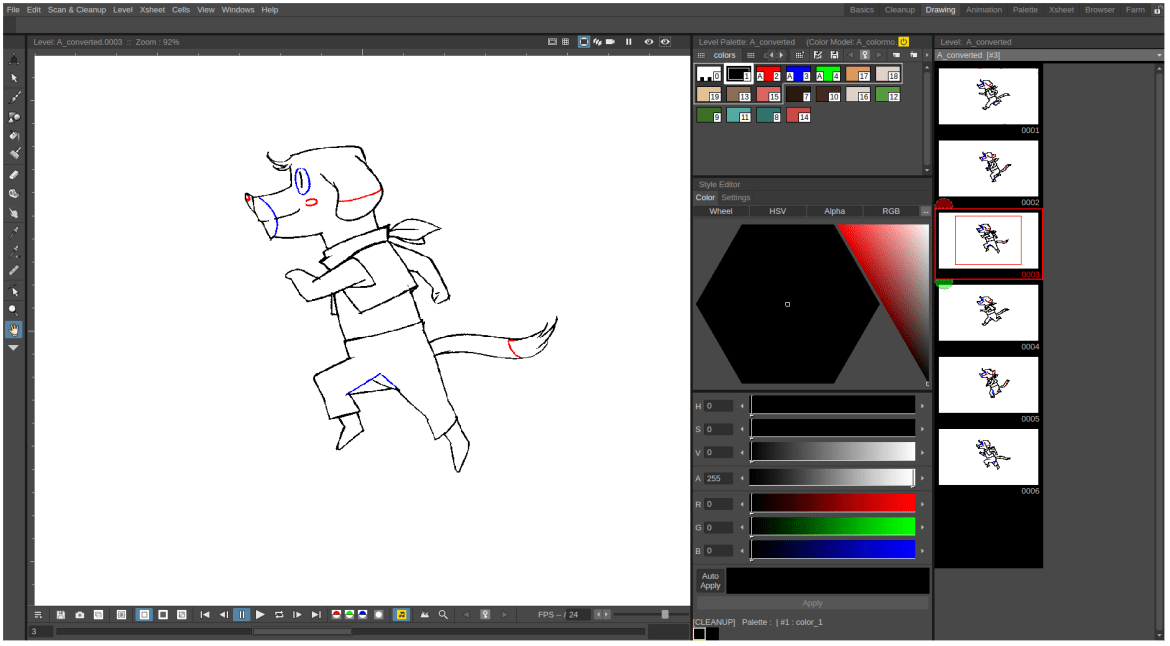Select the Zoom magnifier tool
The height and width of the screenshot is (646, 1170).
point(13,310)
